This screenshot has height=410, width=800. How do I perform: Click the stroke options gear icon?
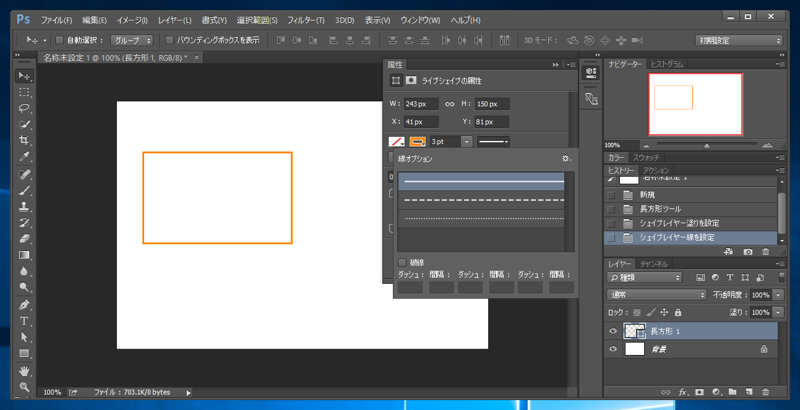tap(566, 159)
